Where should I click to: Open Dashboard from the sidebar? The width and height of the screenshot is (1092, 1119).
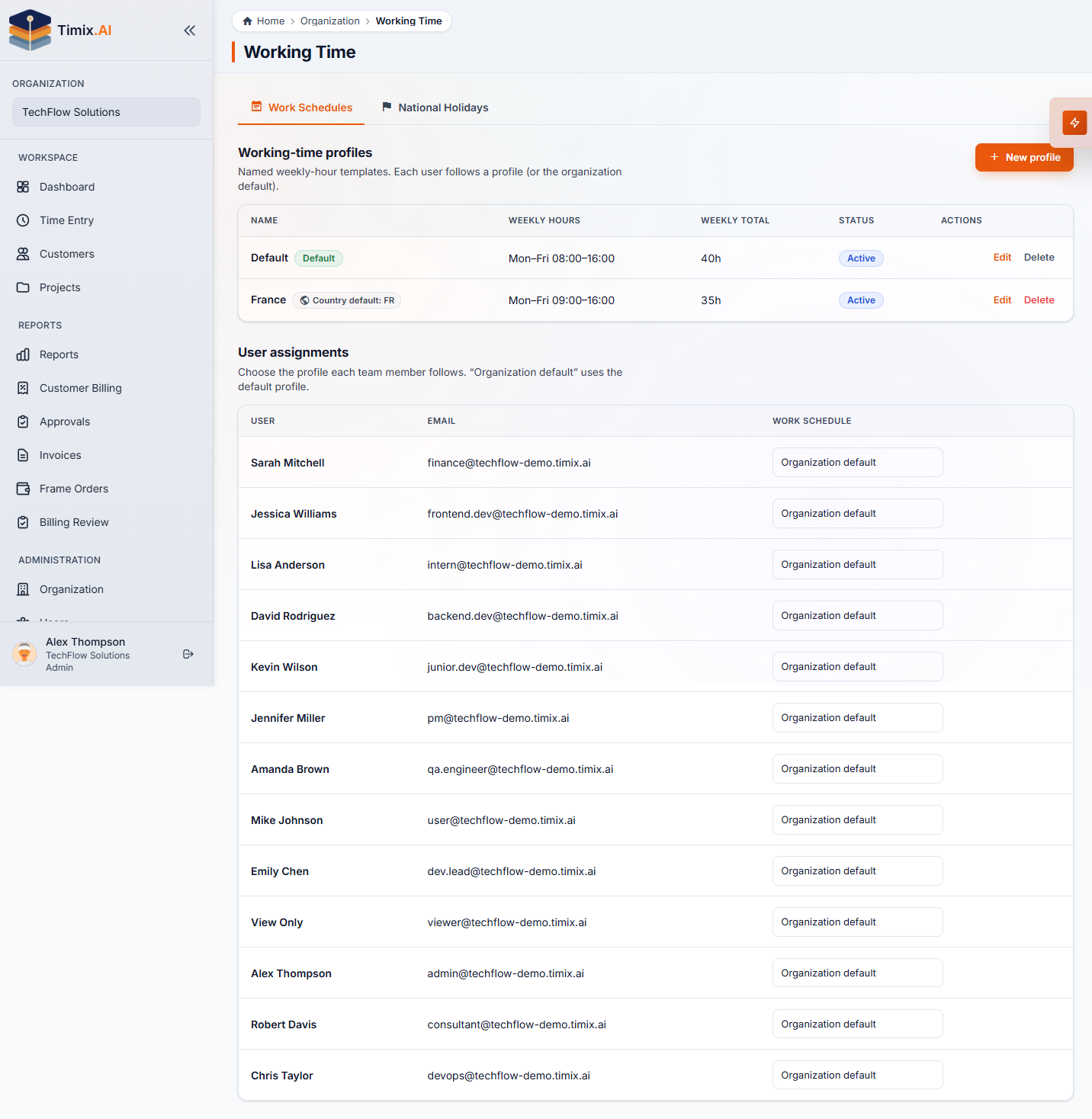coord(106,187)
